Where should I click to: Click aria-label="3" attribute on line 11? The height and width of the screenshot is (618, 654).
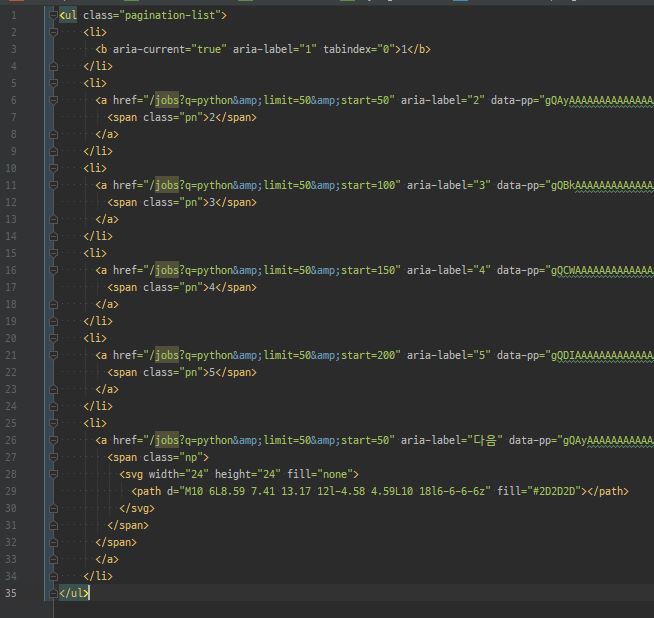coord(449,185)
